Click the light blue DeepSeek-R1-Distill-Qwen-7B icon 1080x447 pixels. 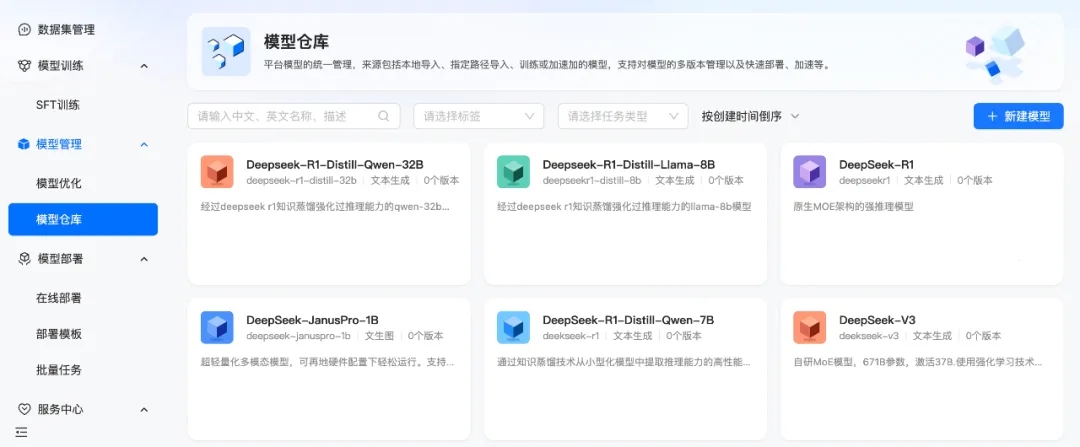coord(513,327)
